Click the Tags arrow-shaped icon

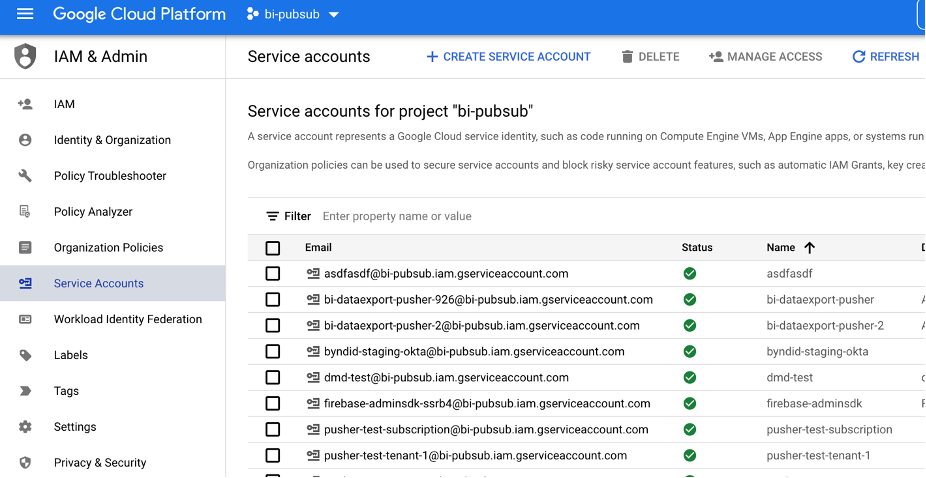pos(25,391)
